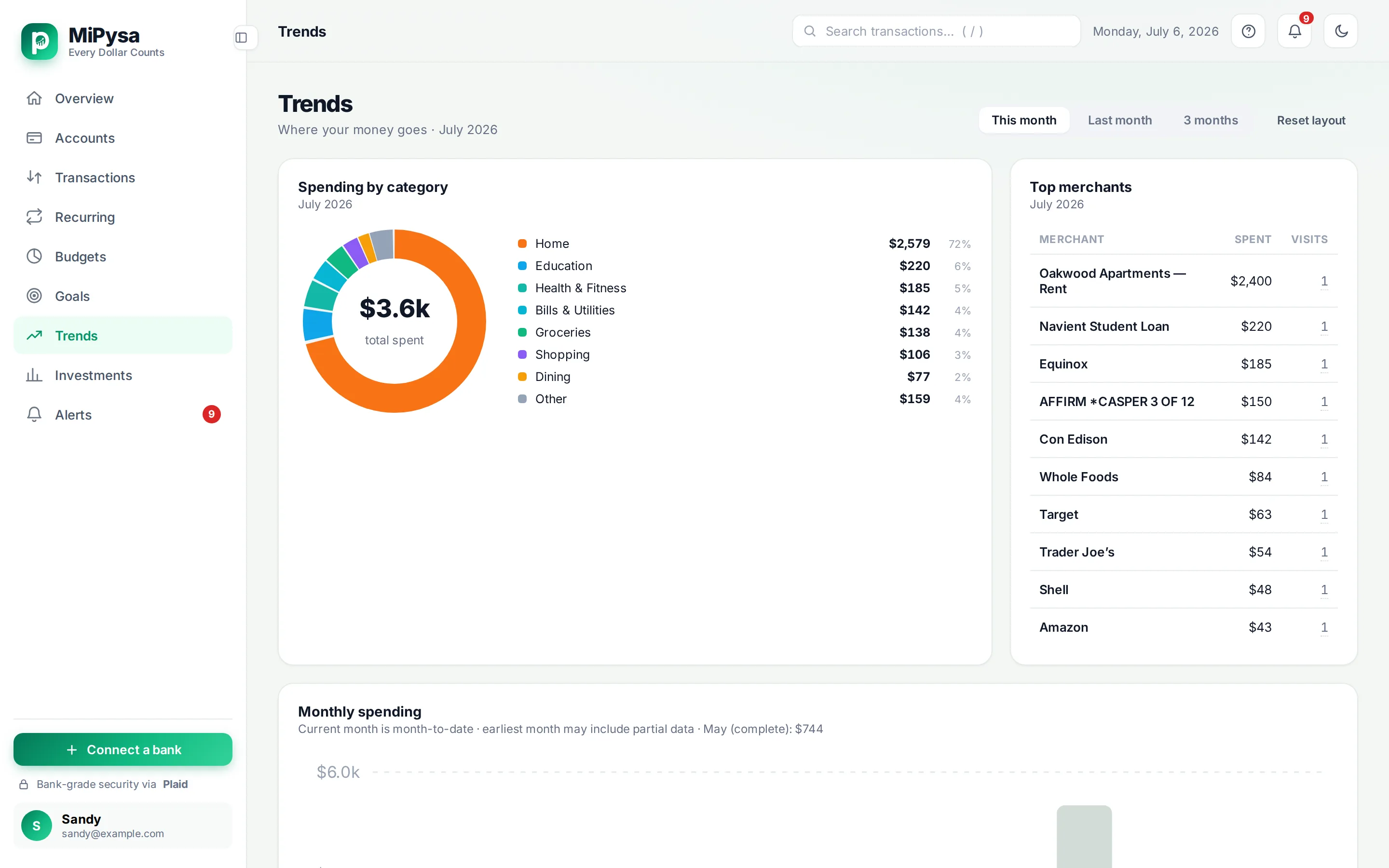Click the Transactions arrows icon
The height and width of the screenshot is (868, 1389).
pos(34,177)
